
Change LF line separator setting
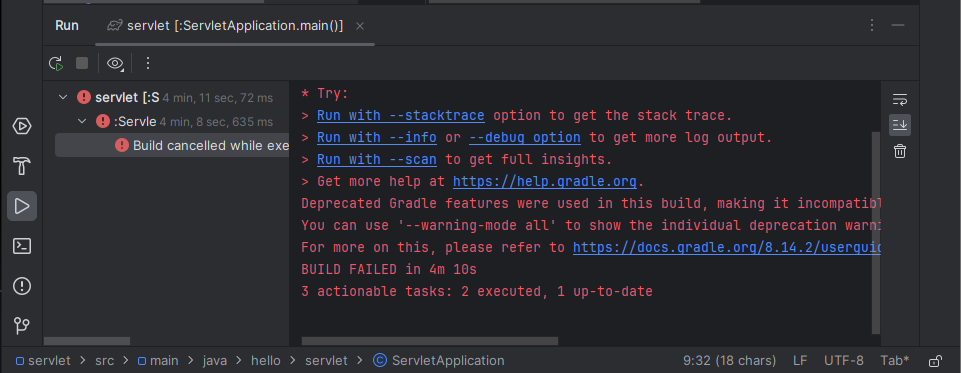(800, 361)
